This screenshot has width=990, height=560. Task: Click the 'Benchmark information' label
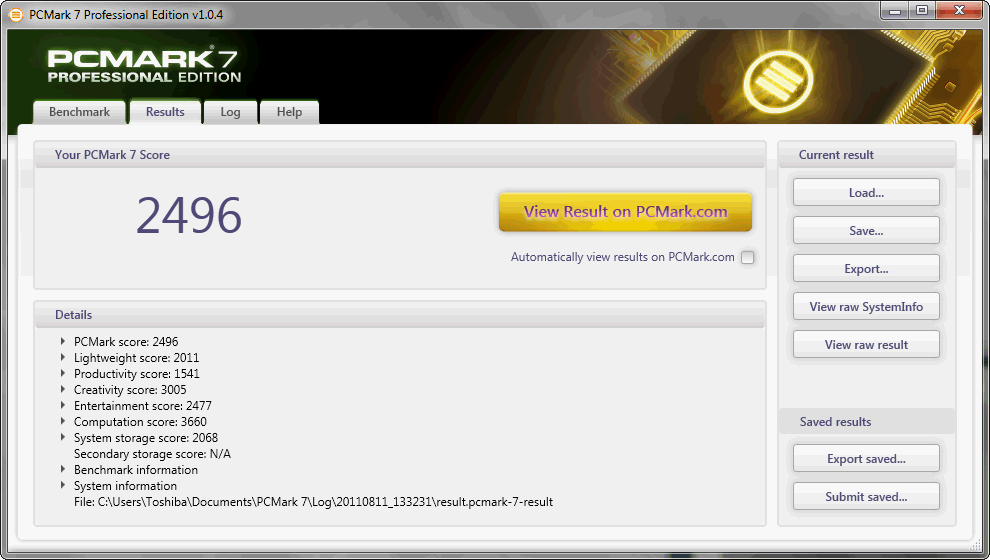pyautogui.click(x=136, y=470)
